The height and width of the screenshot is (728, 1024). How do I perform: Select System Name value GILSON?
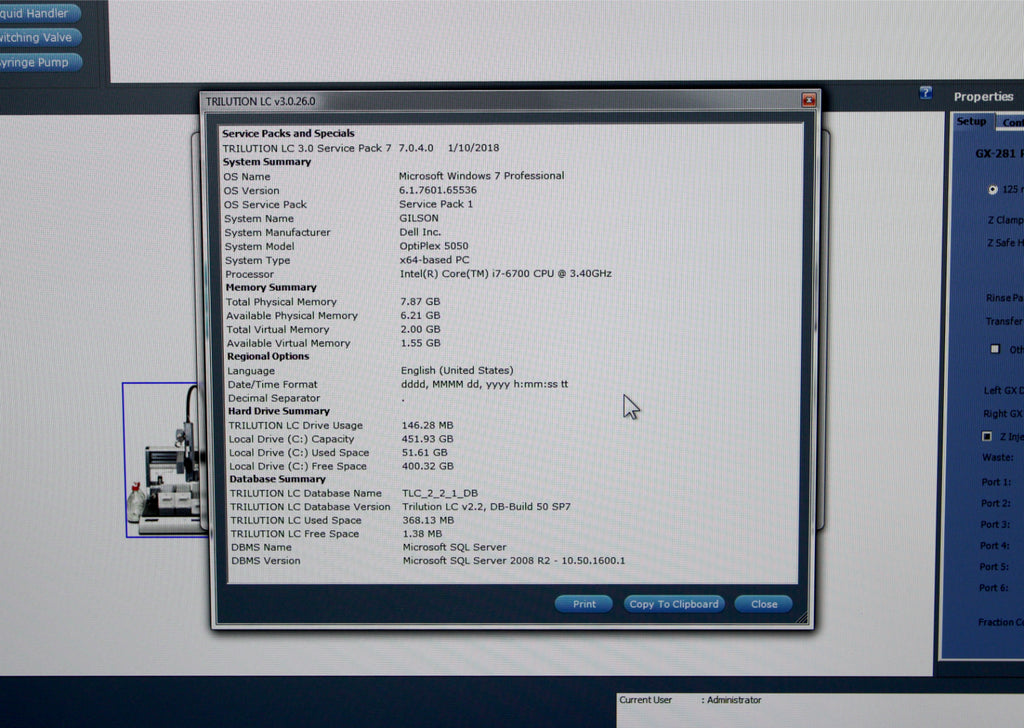pyautogui.click(x=419, y=218)
